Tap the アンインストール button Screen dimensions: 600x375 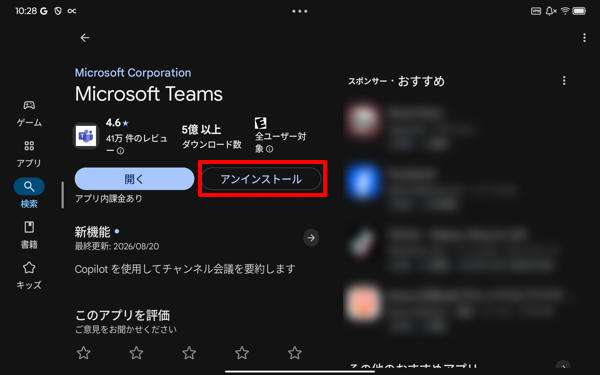pyautogui.click(x=261, y=179)
